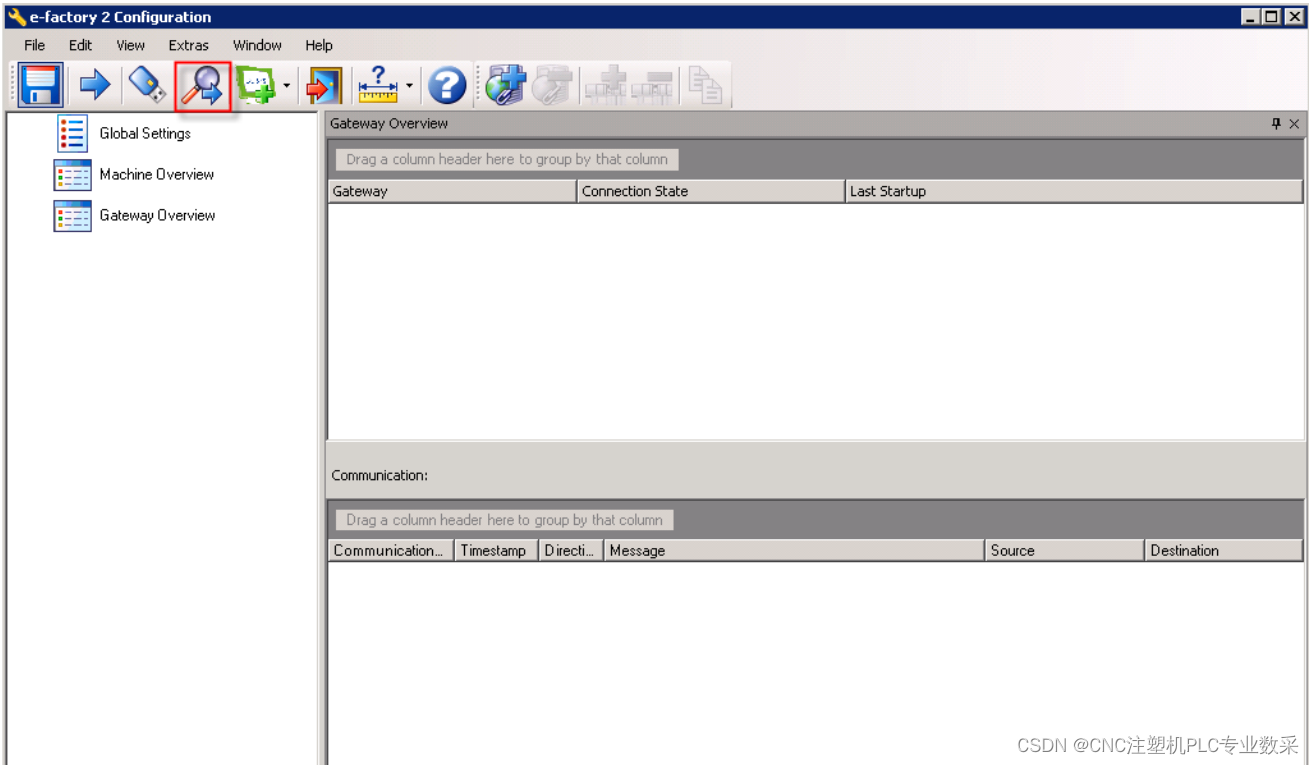Click the Communication: label
The image size is (1314, 765).
(380, 475)
